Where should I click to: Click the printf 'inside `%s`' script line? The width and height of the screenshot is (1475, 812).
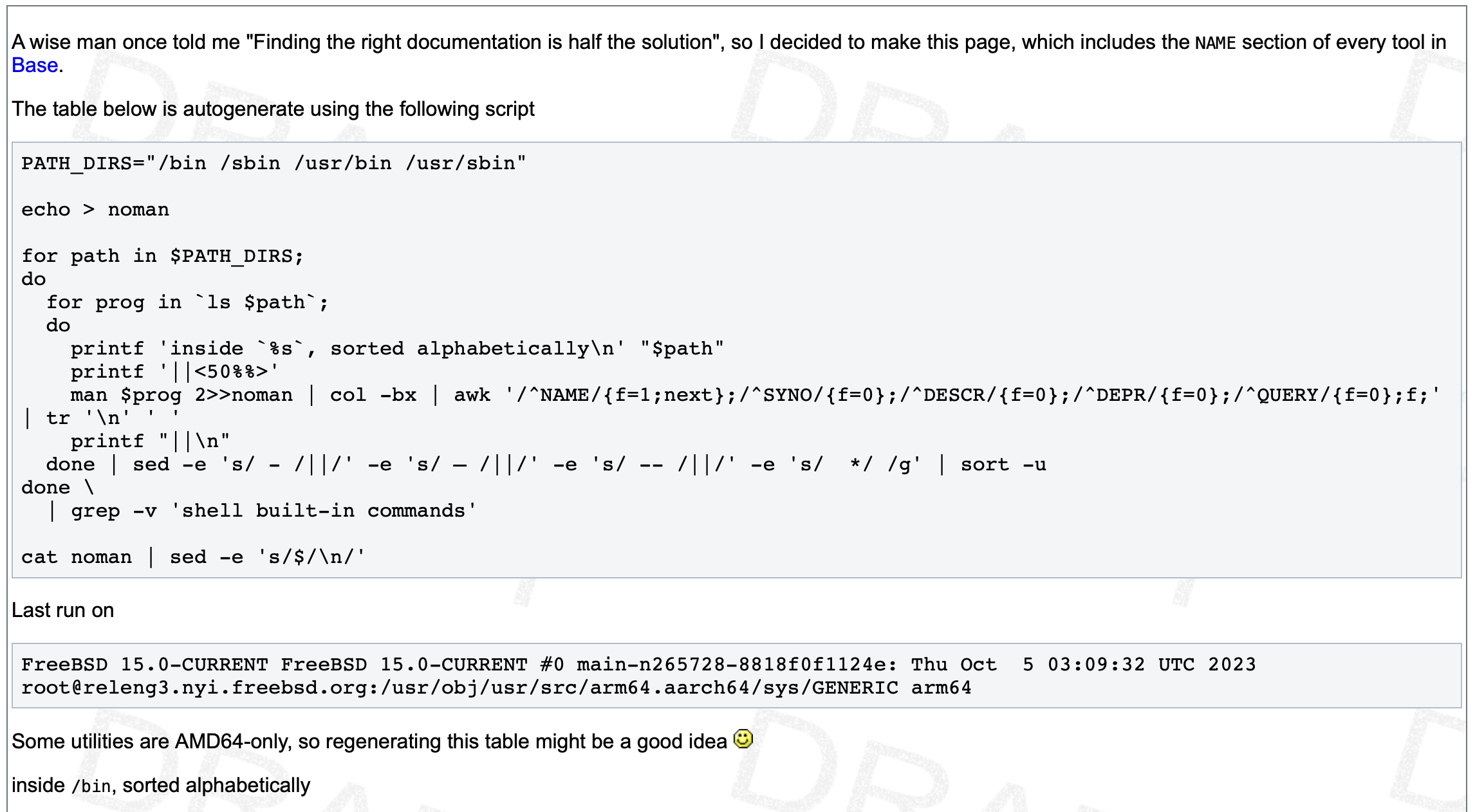point(397,349)
